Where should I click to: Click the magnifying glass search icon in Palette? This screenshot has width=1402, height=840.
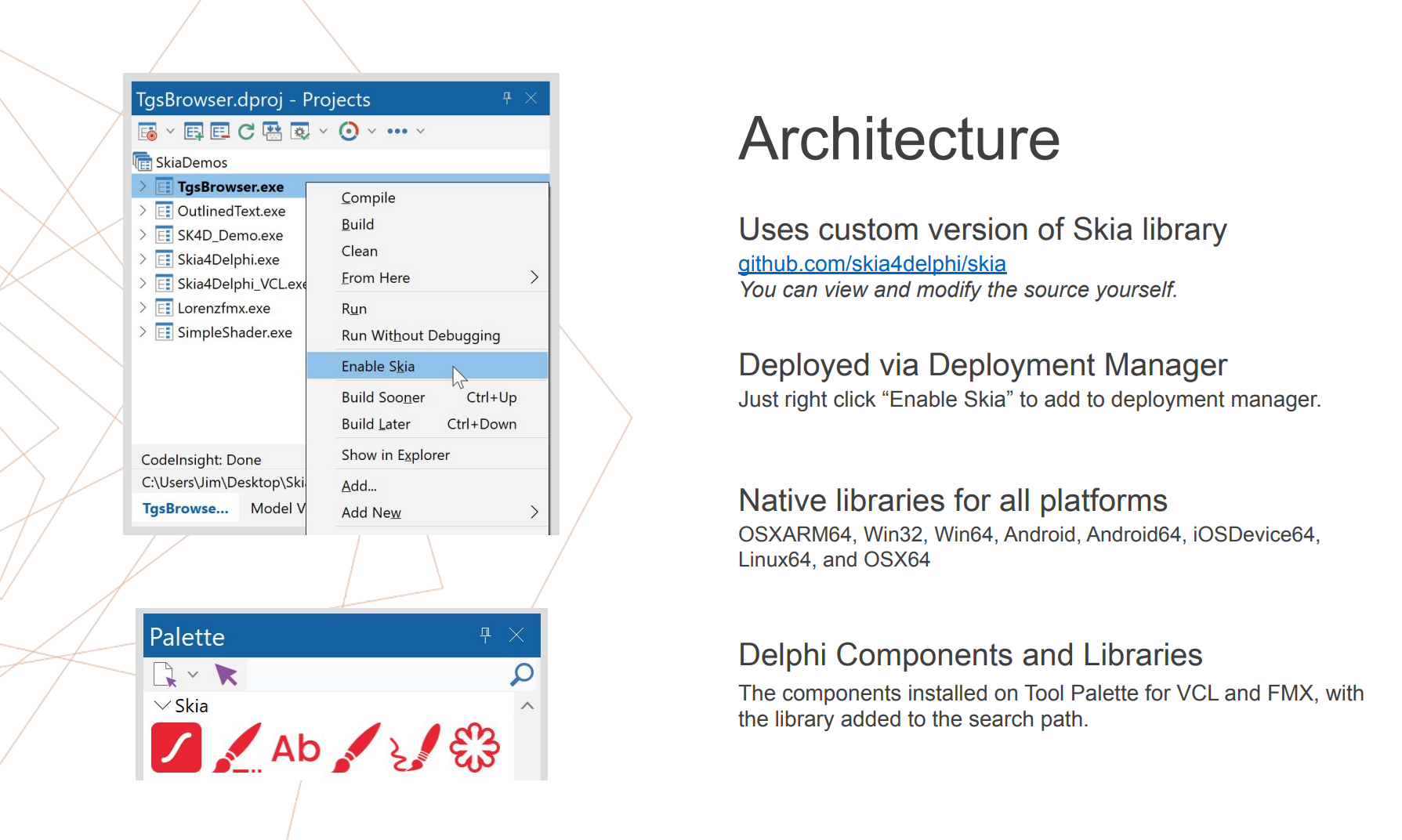pyautogui.click(x=522, y=675)
